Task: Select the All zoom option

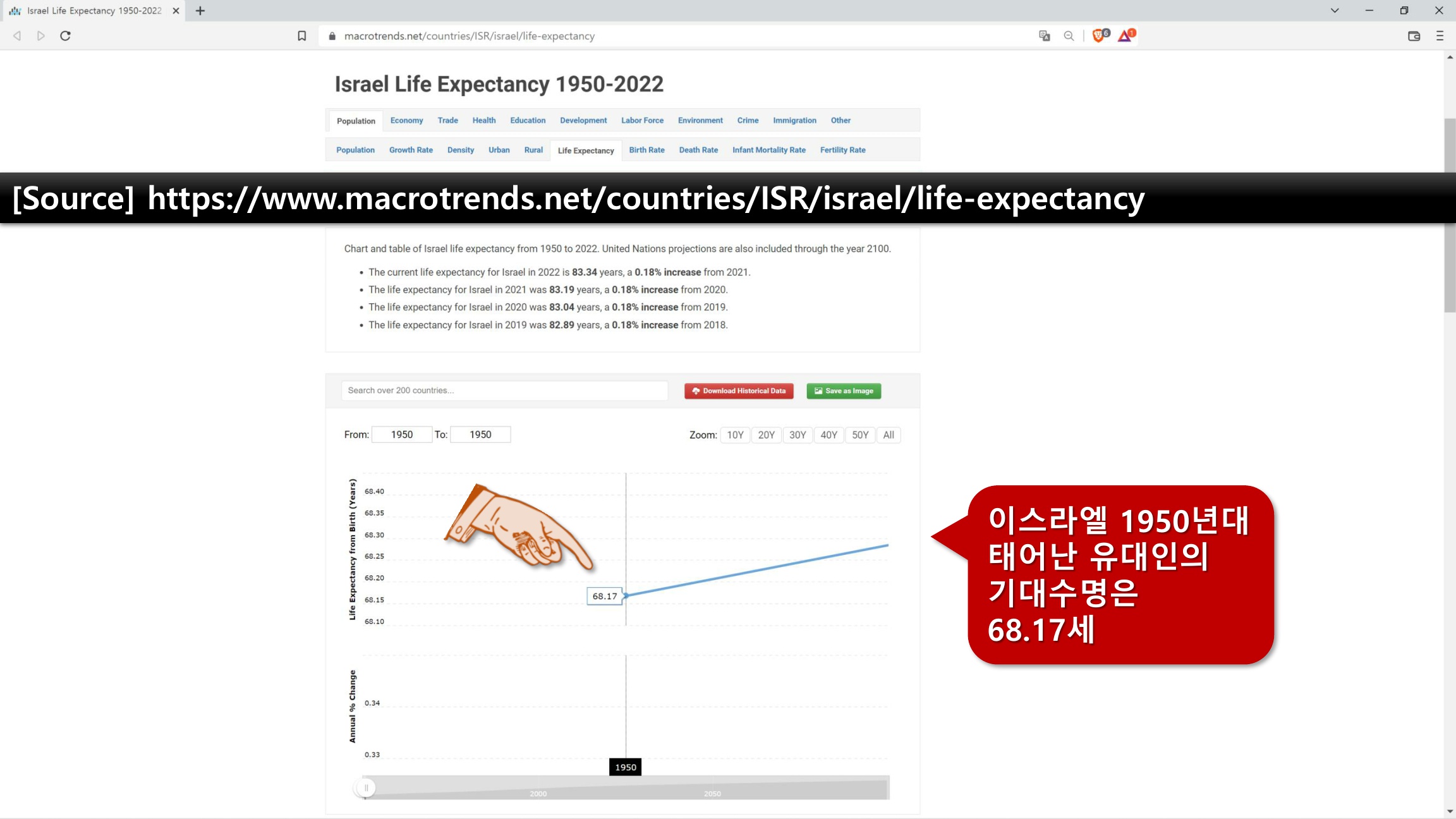Action: (x=889, y=435)
